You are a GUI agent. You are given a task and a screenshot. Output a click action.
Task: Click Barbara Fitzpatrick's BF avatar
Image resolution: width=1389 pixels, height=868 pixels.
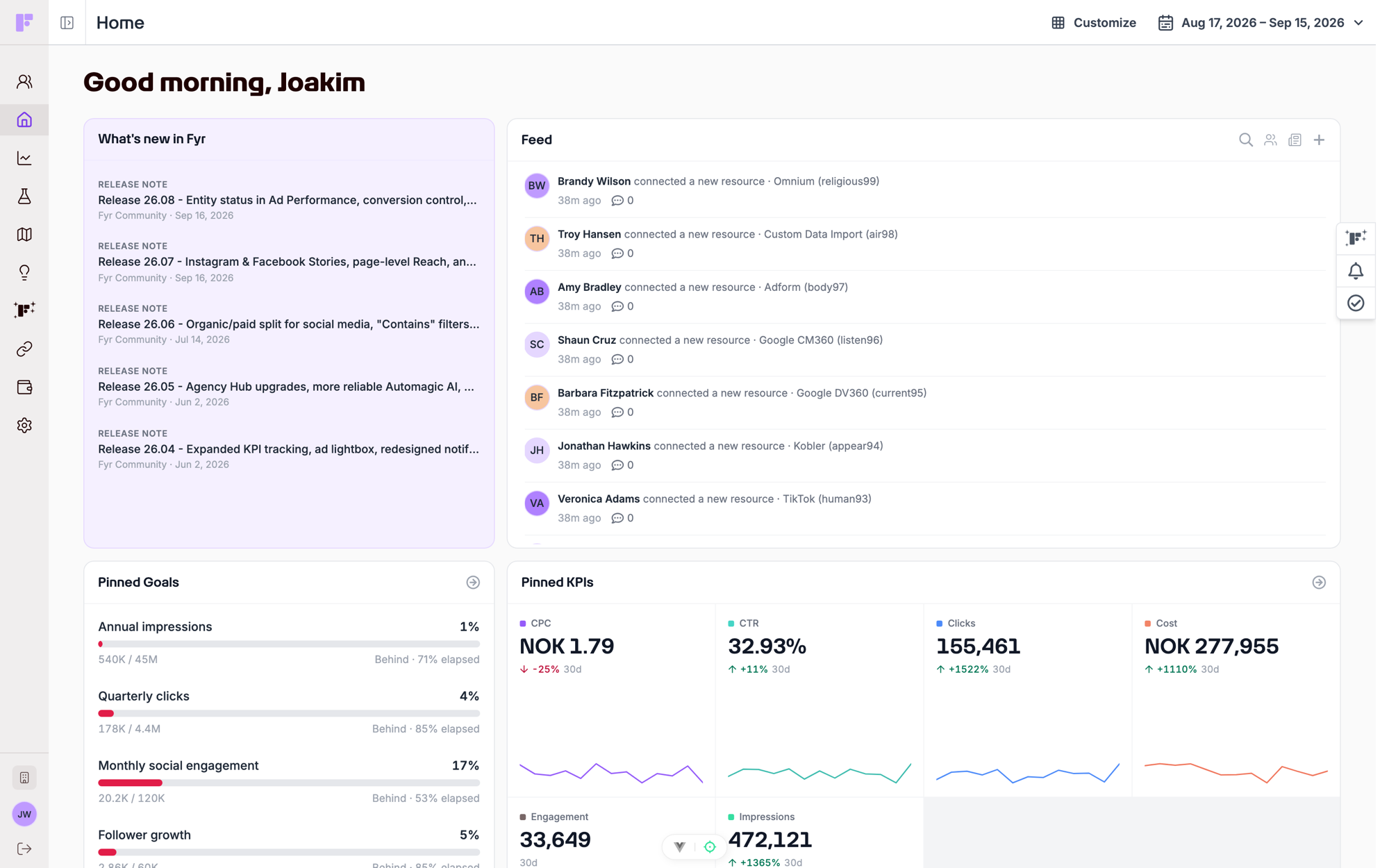coord(537,397)
